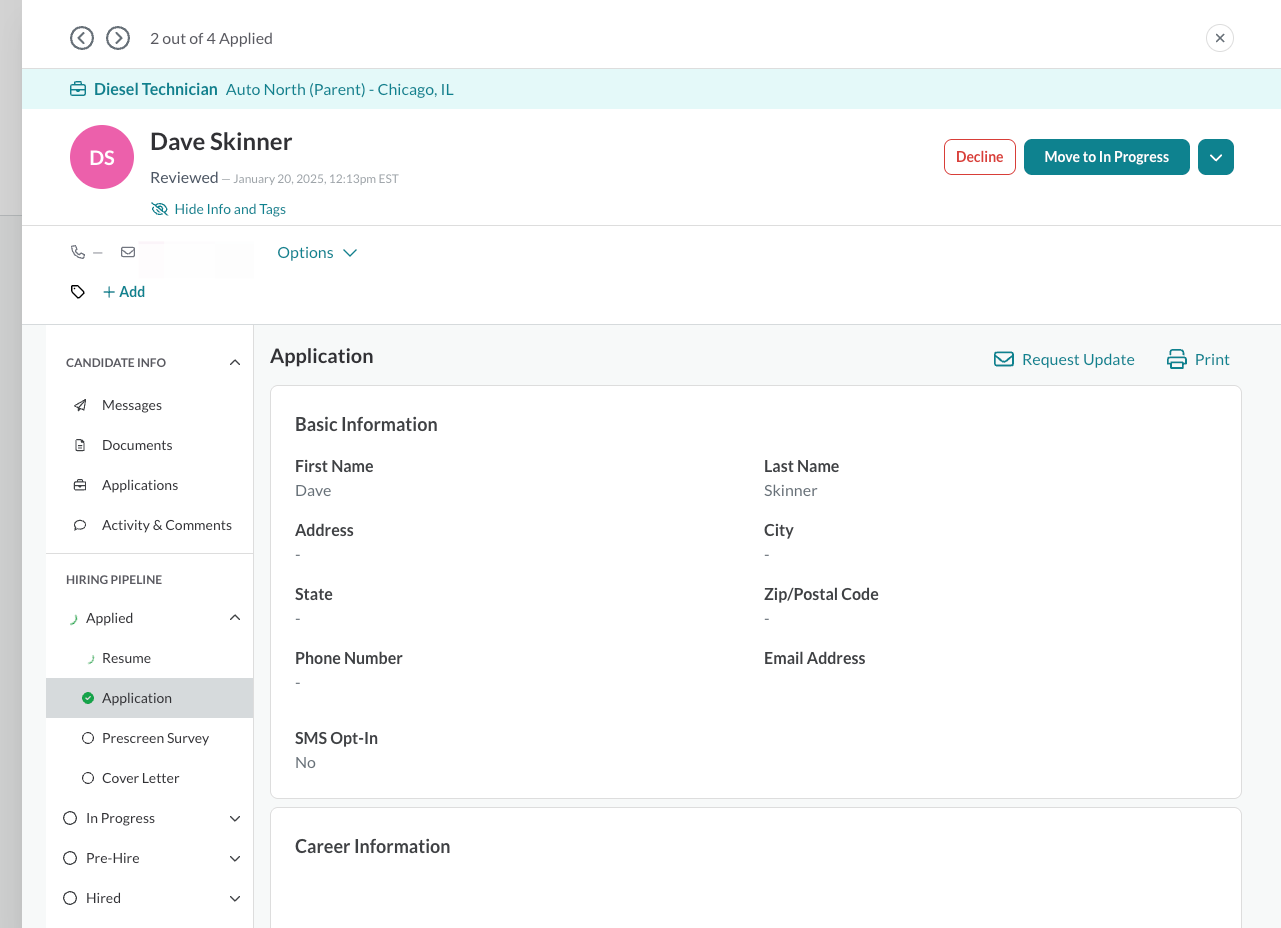Image resolution: width=1281 pixels, height=928 pixels.
Task: Click the First Name value 'Dave'
Action: coord(313,490)
